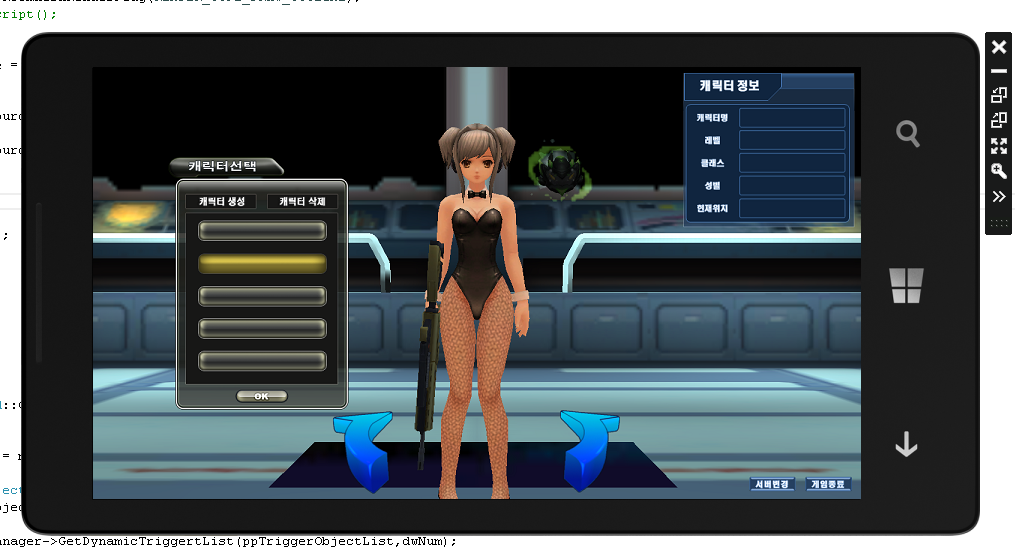Select the fifth character slot
The image size is (1015, 554).
pos(262,361)
